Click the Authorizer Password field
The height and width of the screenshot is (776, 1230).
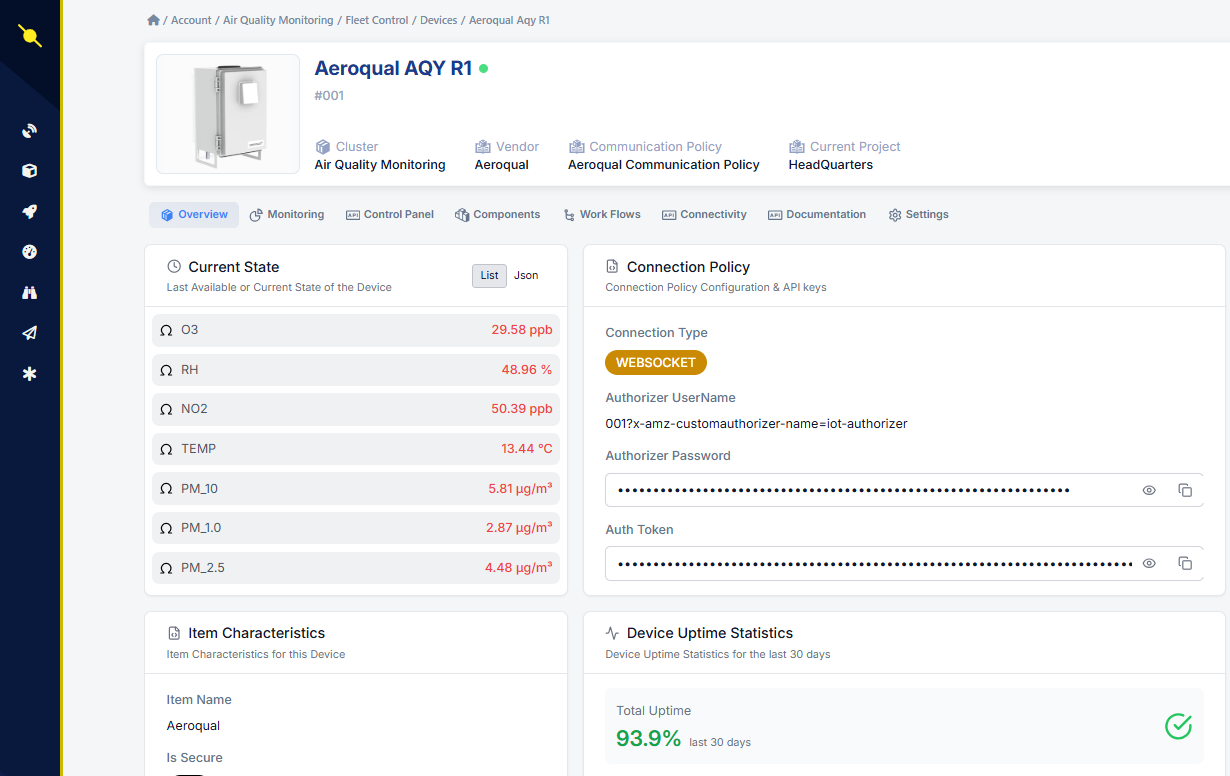tap(870, 490)
